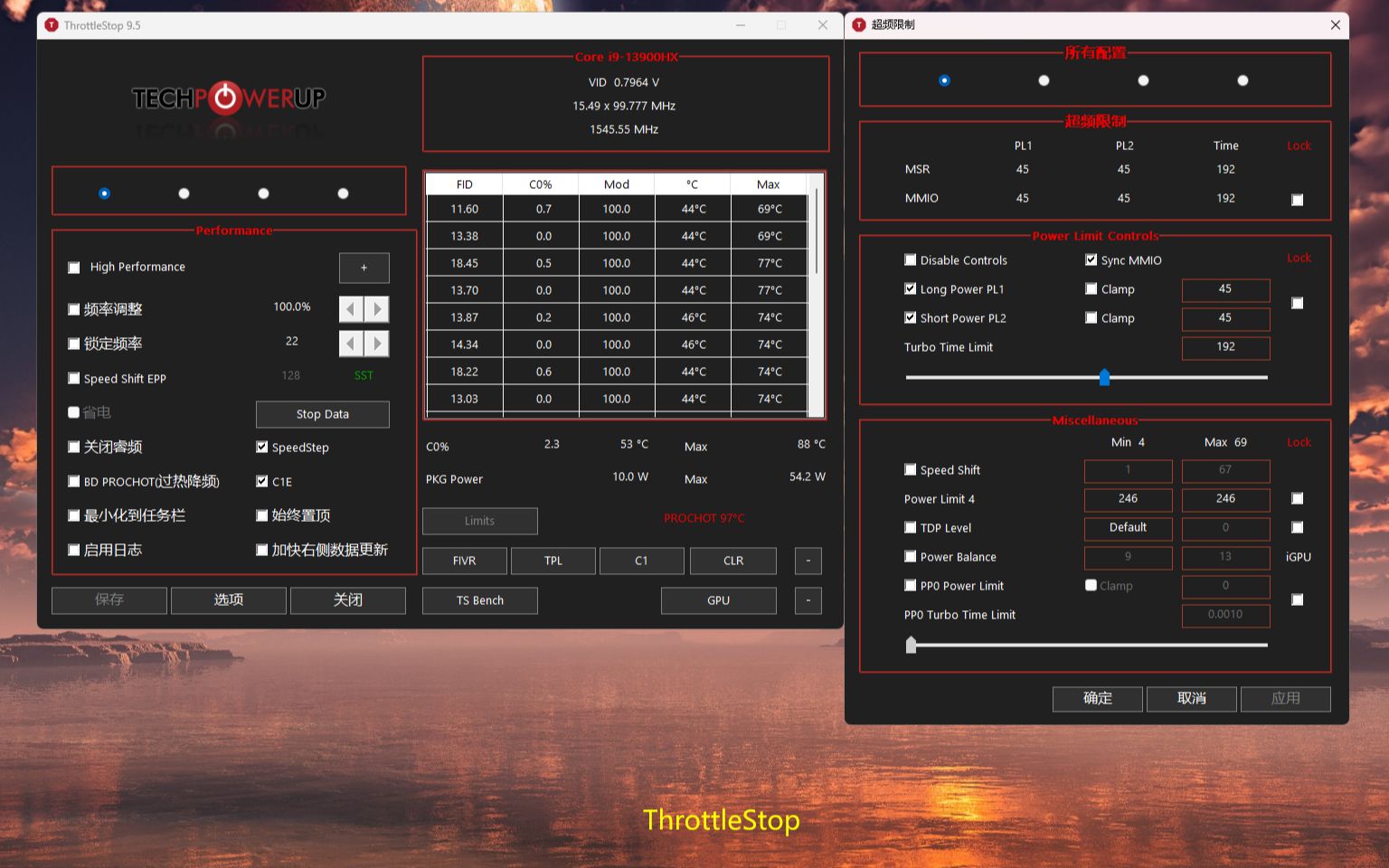The image size is (1389, 868).
Task: Click the GPU button
Action: pyautogui.click(x=719, y=600)
